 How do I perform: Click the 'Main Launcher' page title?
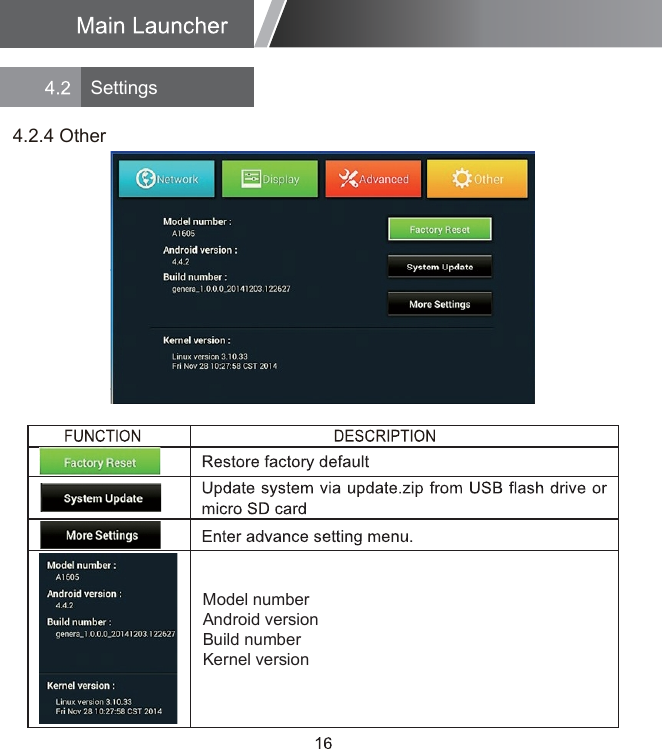click(152, 25)
